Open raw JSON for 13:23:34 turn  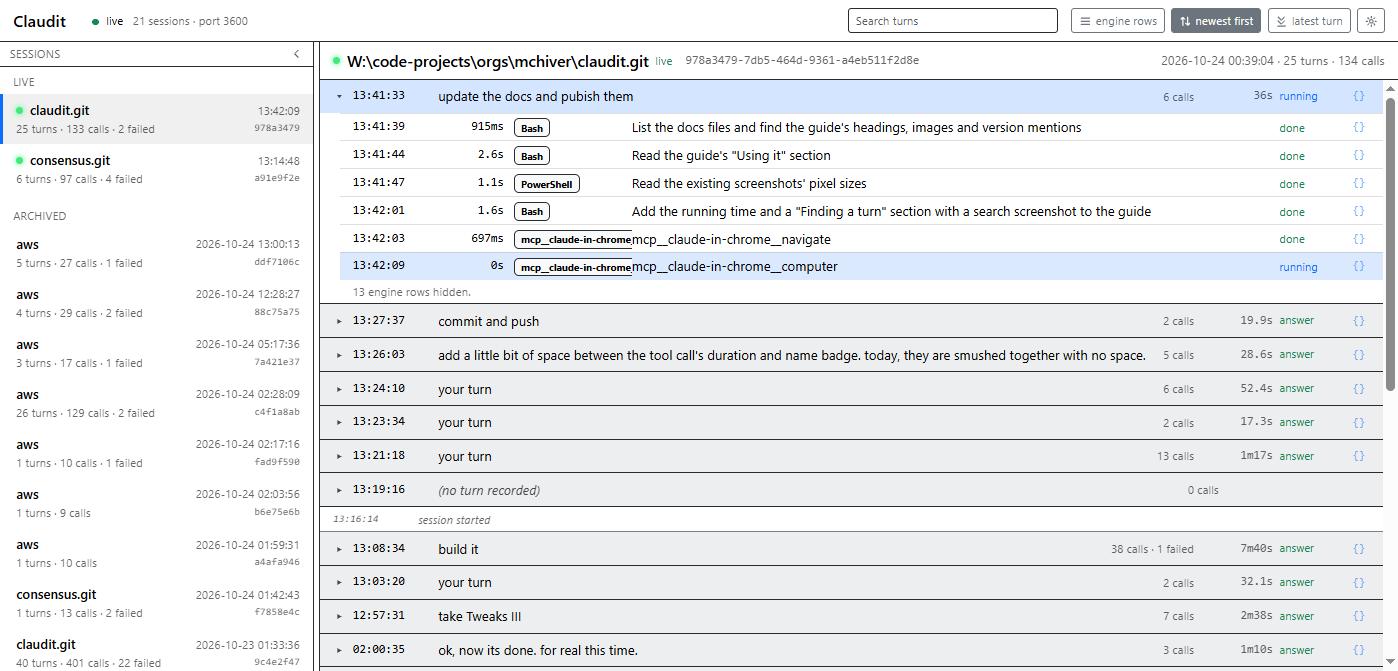point(1358,422)
